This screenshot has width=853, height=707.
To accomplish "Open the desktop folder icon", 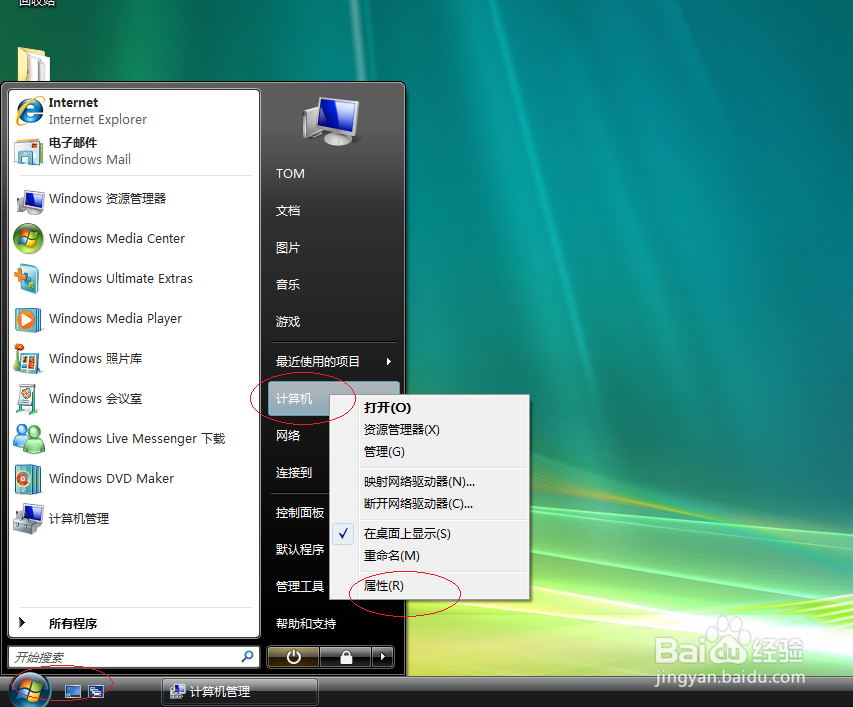I will 34,64.
